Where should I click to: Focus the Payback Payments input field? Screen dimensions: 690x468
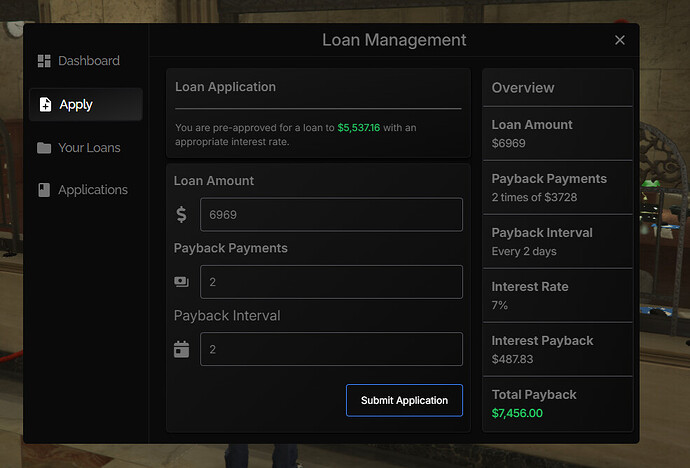[x=331, y=282]
